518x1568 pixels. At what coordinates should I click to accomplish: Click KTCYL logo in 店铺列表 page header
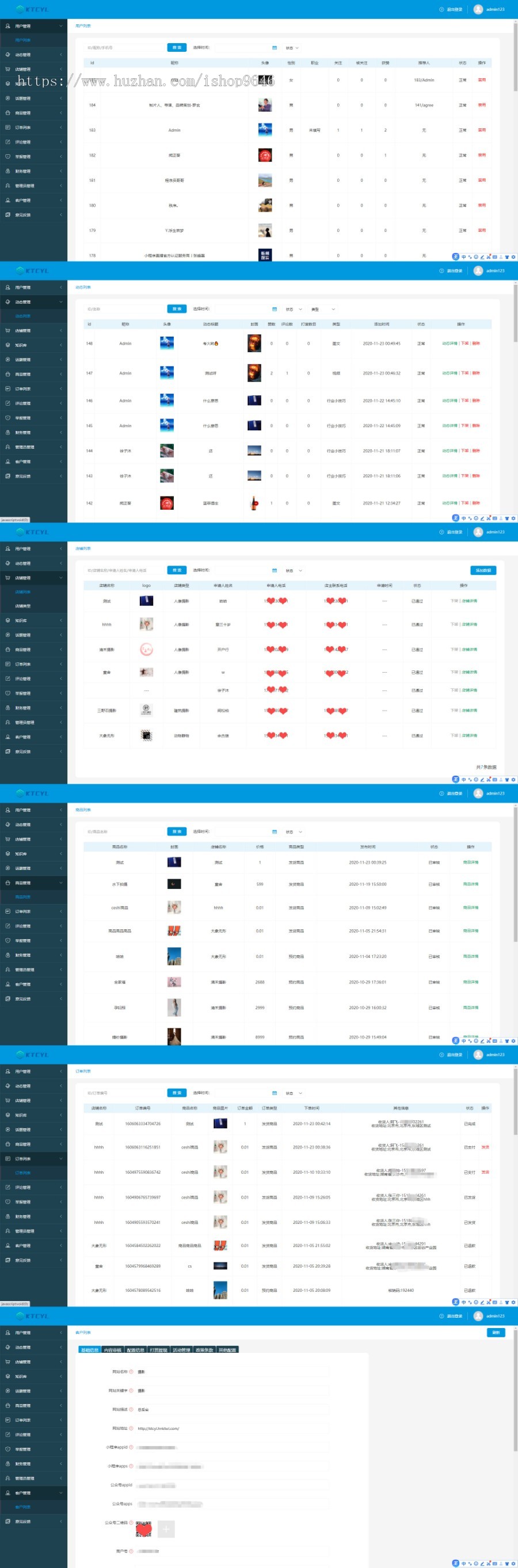point(32,532)
